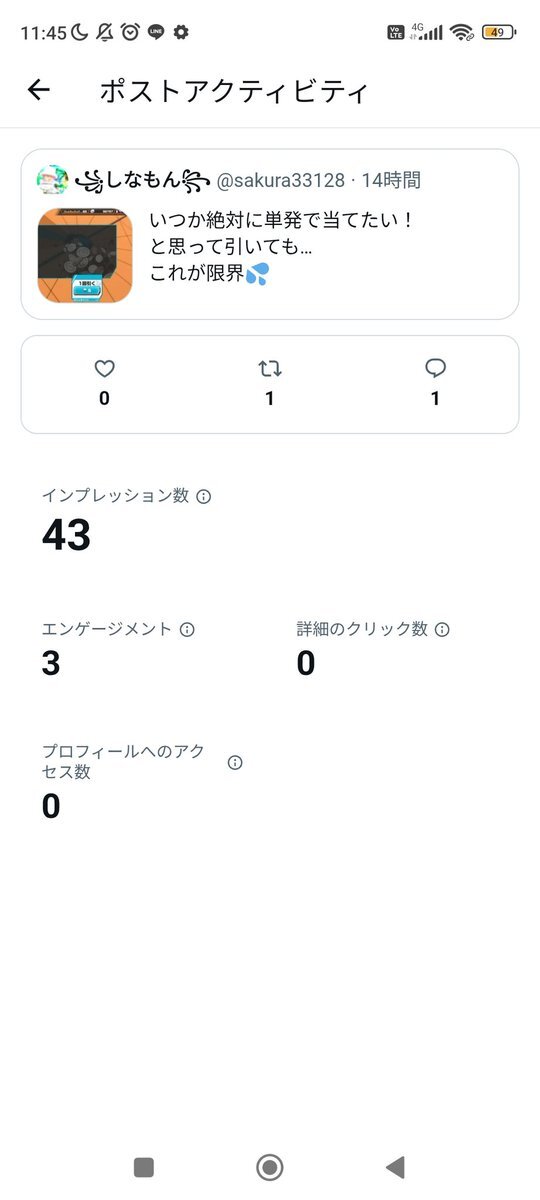Open the post's game image thumbnail
Screen dimensions: 540x1200
coord(85,255)
